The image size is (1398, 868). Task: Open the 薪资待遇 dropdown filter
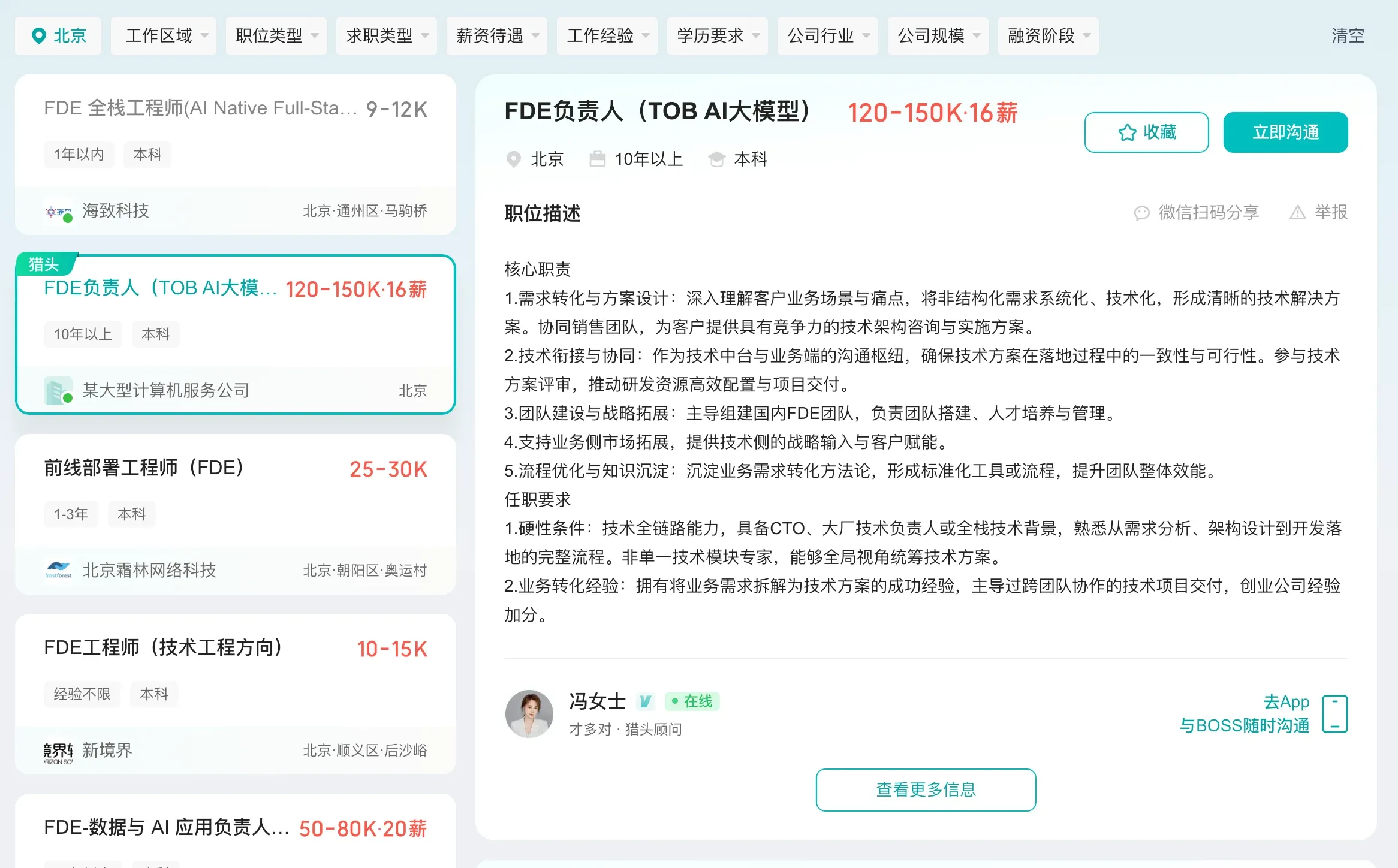497,36
